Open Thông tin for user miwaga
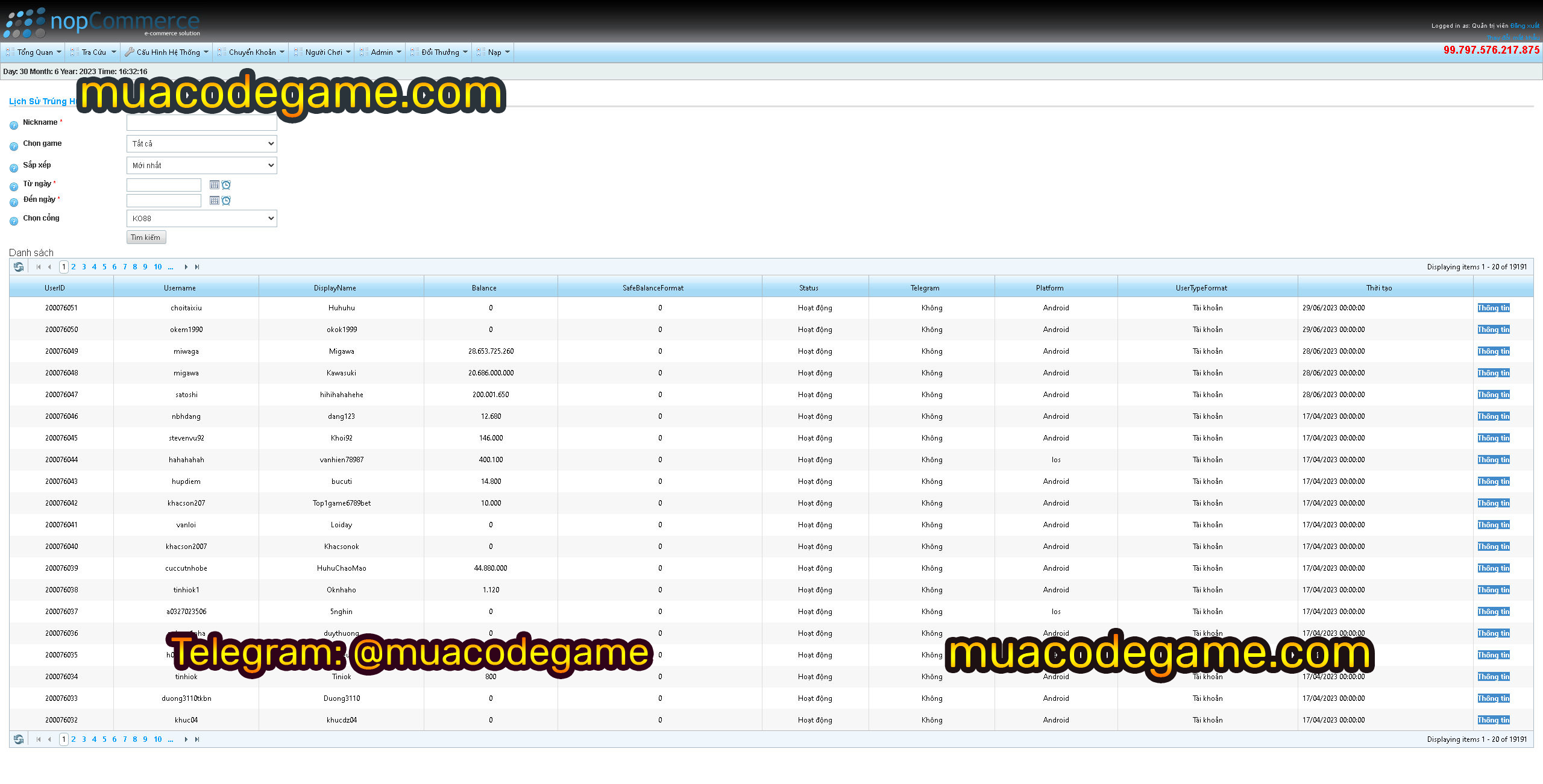 click(x=1494, y=351)
